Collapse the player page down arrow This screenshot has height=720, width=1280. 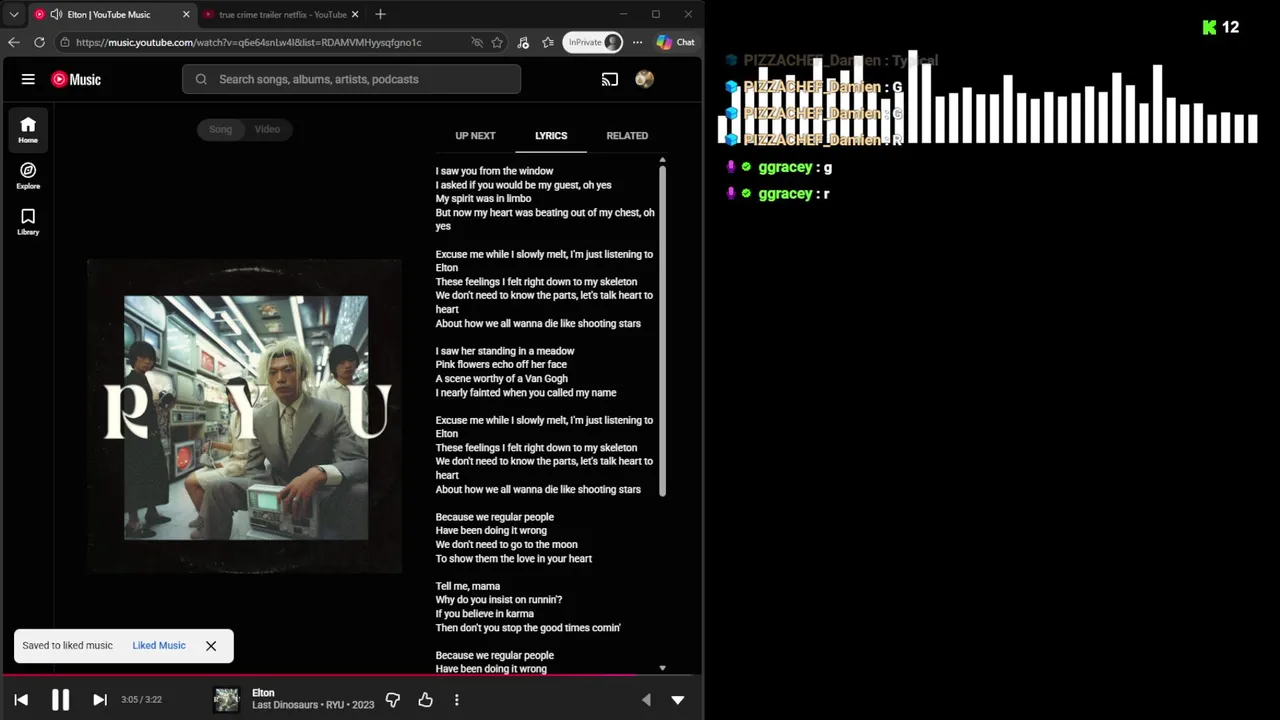677,700
